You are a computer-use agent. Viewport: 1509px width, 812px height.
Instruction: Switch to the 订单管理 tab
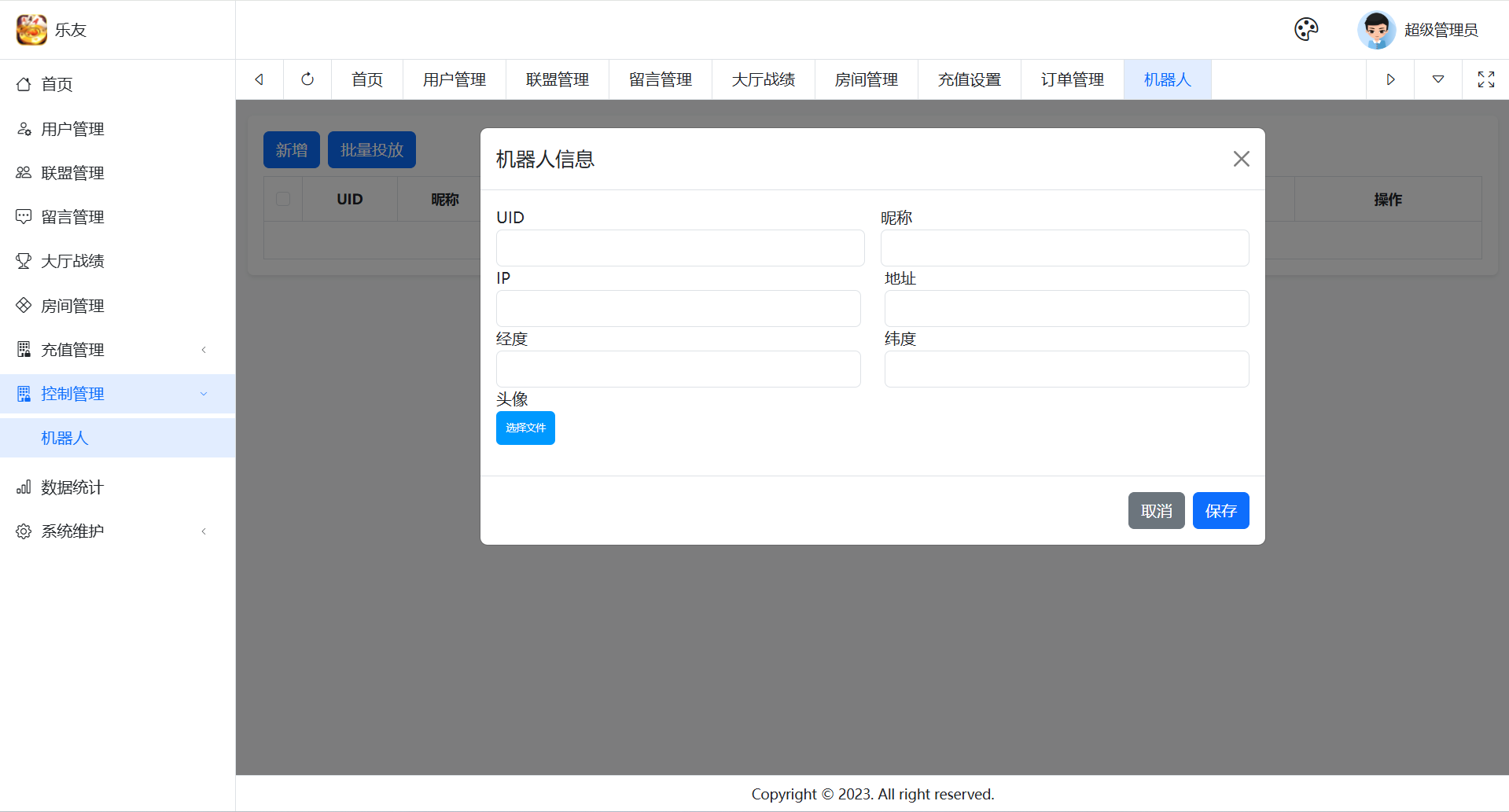[1072, 79]
